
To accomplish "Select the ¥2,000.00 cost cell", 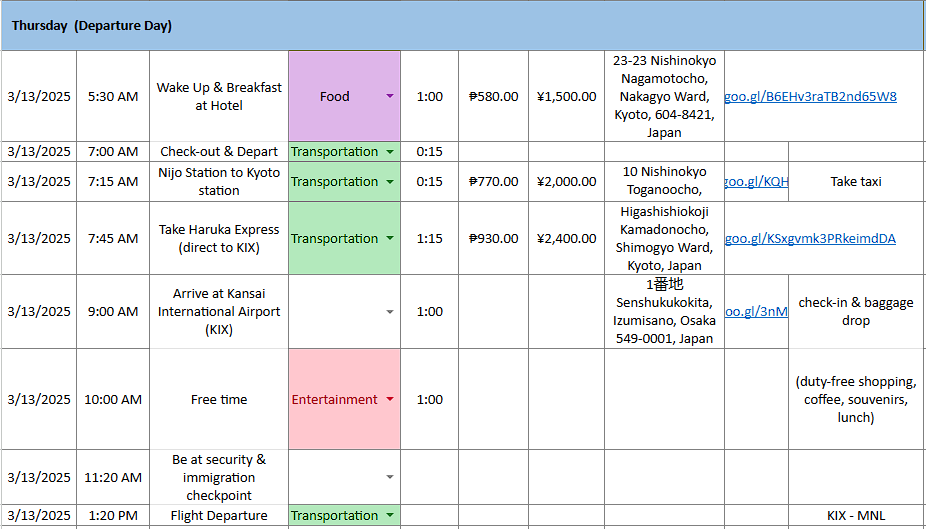I will (566, 182).
